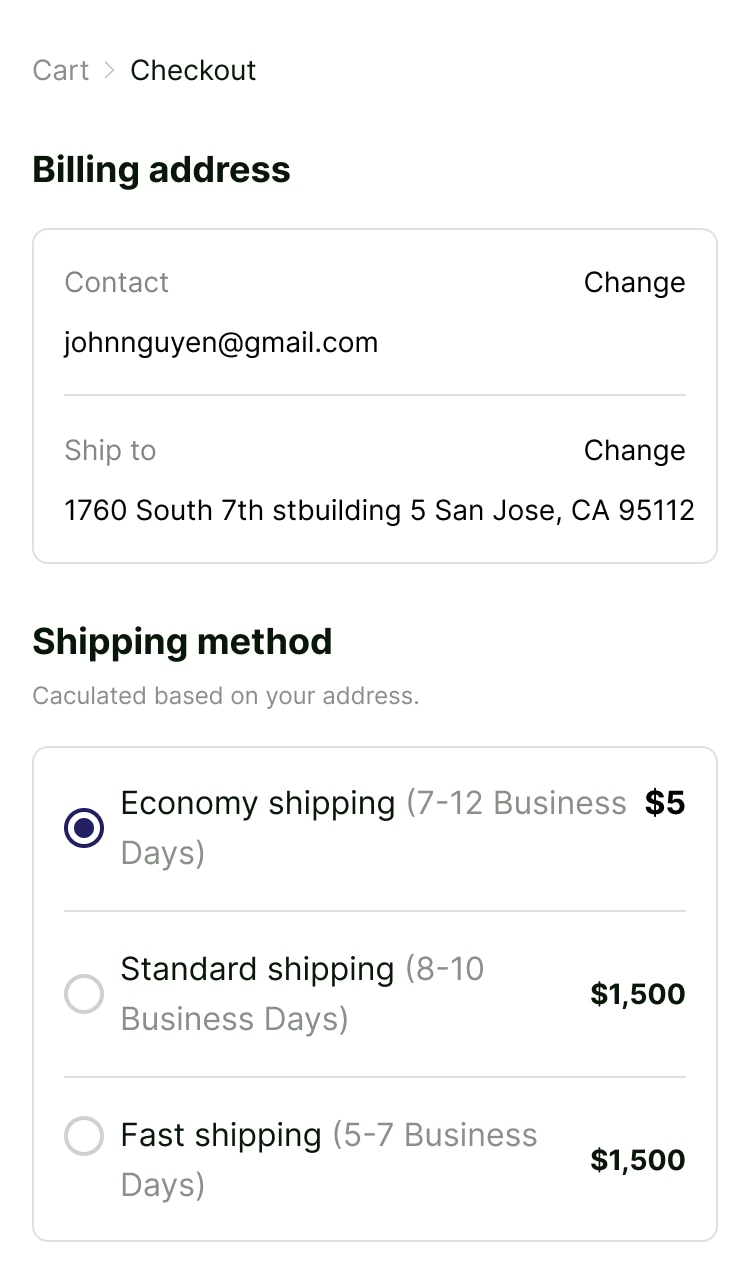Click the Fast shipping label text
The height and width of the screenshot is (1282, 750).
click(x=221, y=1136)
